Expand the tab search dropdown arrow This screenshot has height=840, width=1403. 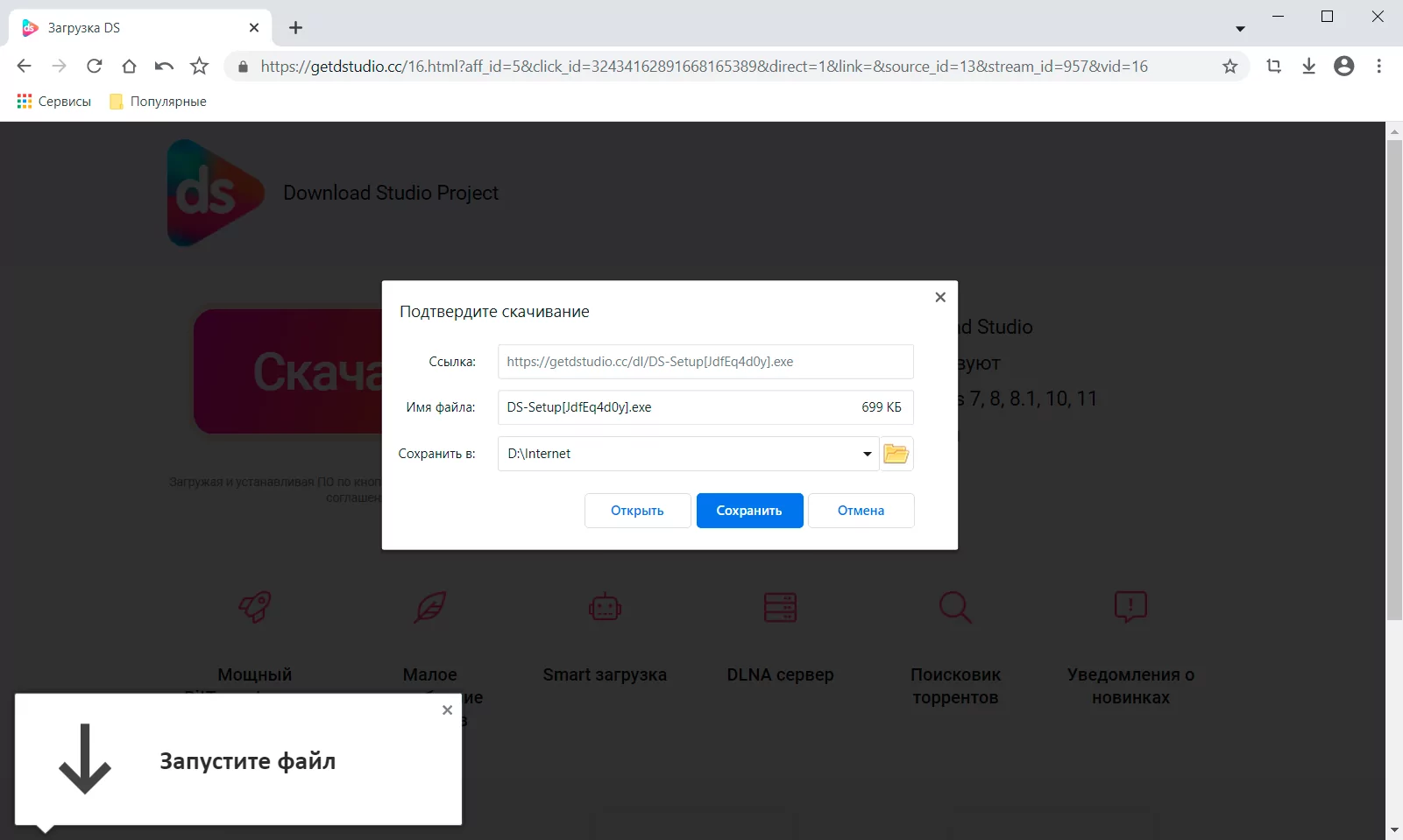[x=1240, y=29]
